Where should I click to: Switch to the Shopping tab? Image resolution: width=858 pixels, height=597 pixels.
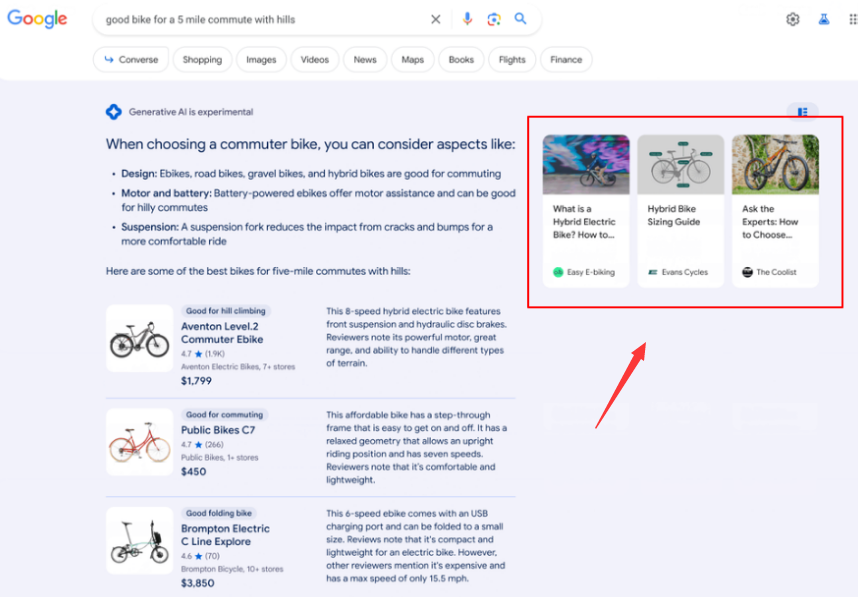tap(202, 60)
